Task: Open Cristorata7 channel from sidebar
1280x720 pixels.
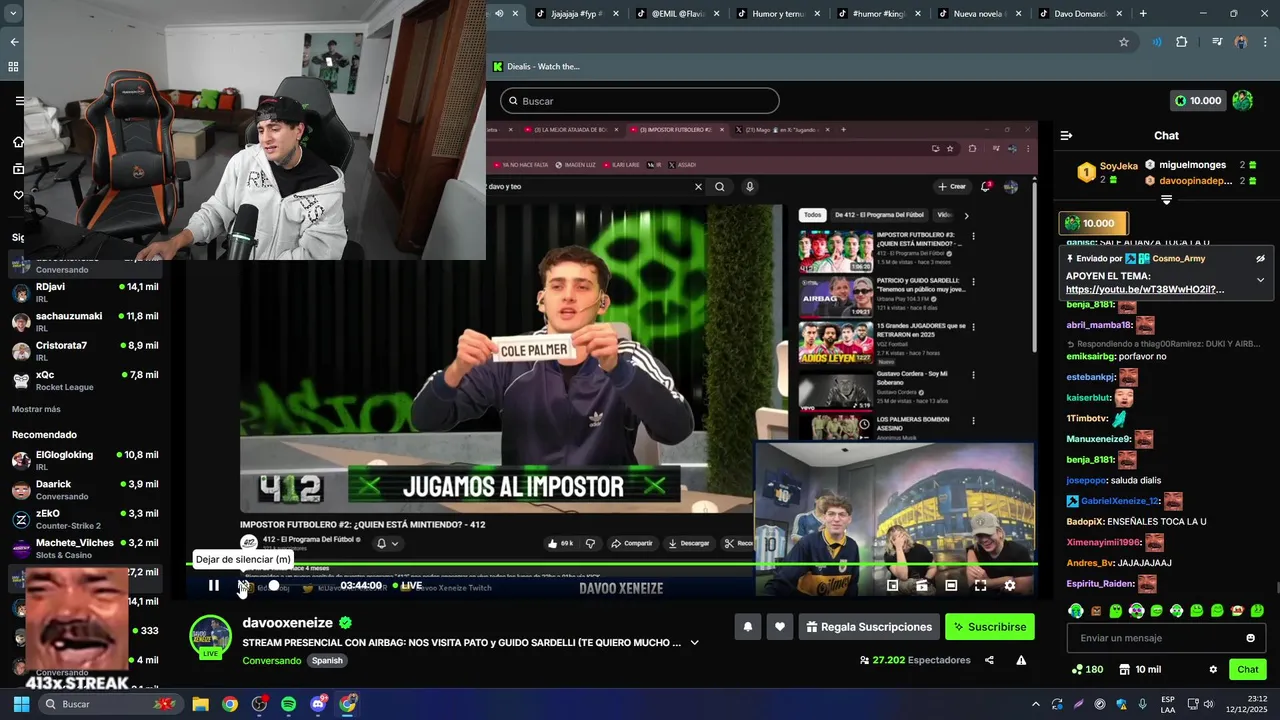Action: (x=85, y=351)
